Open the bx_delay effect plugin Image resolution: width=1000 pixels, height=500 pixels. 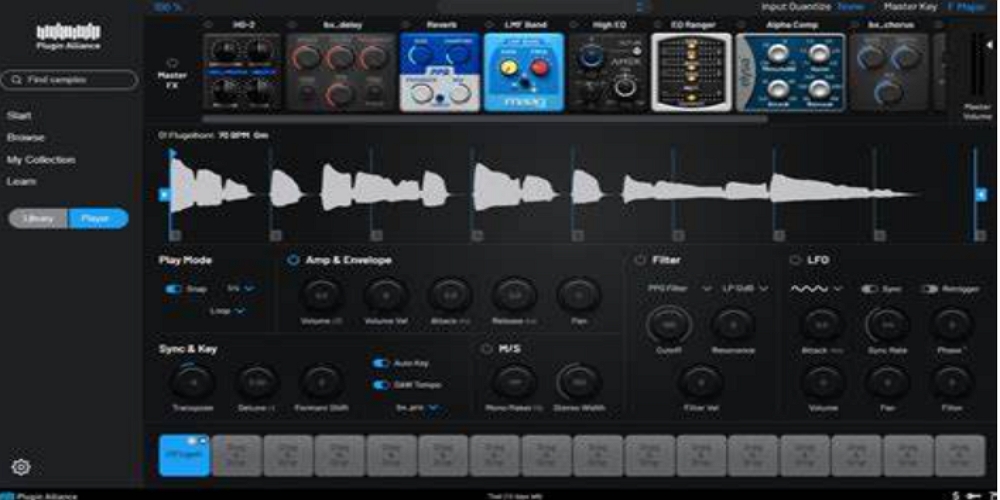341,72
